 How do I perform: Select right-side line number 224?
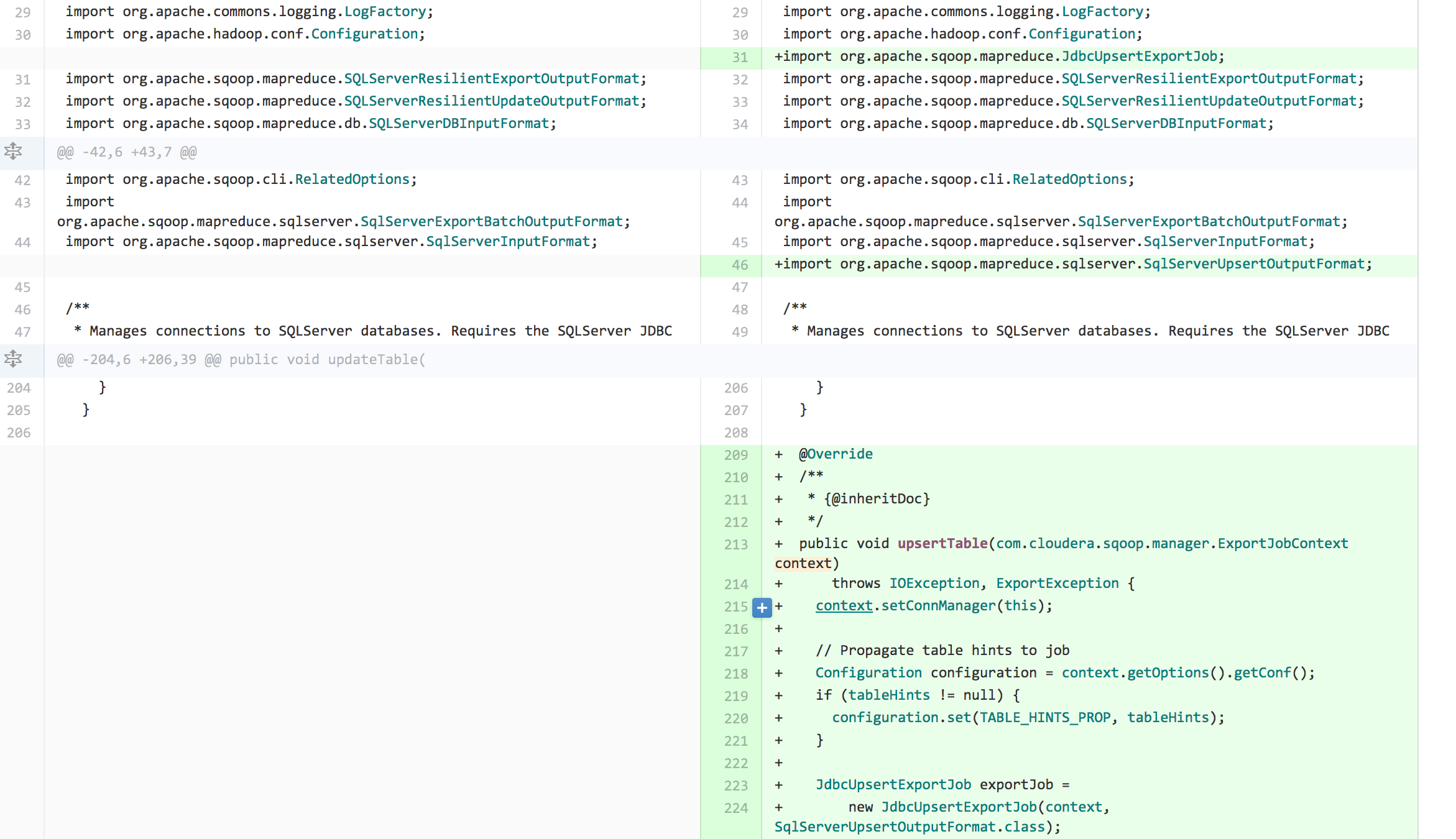click(735, 808)
